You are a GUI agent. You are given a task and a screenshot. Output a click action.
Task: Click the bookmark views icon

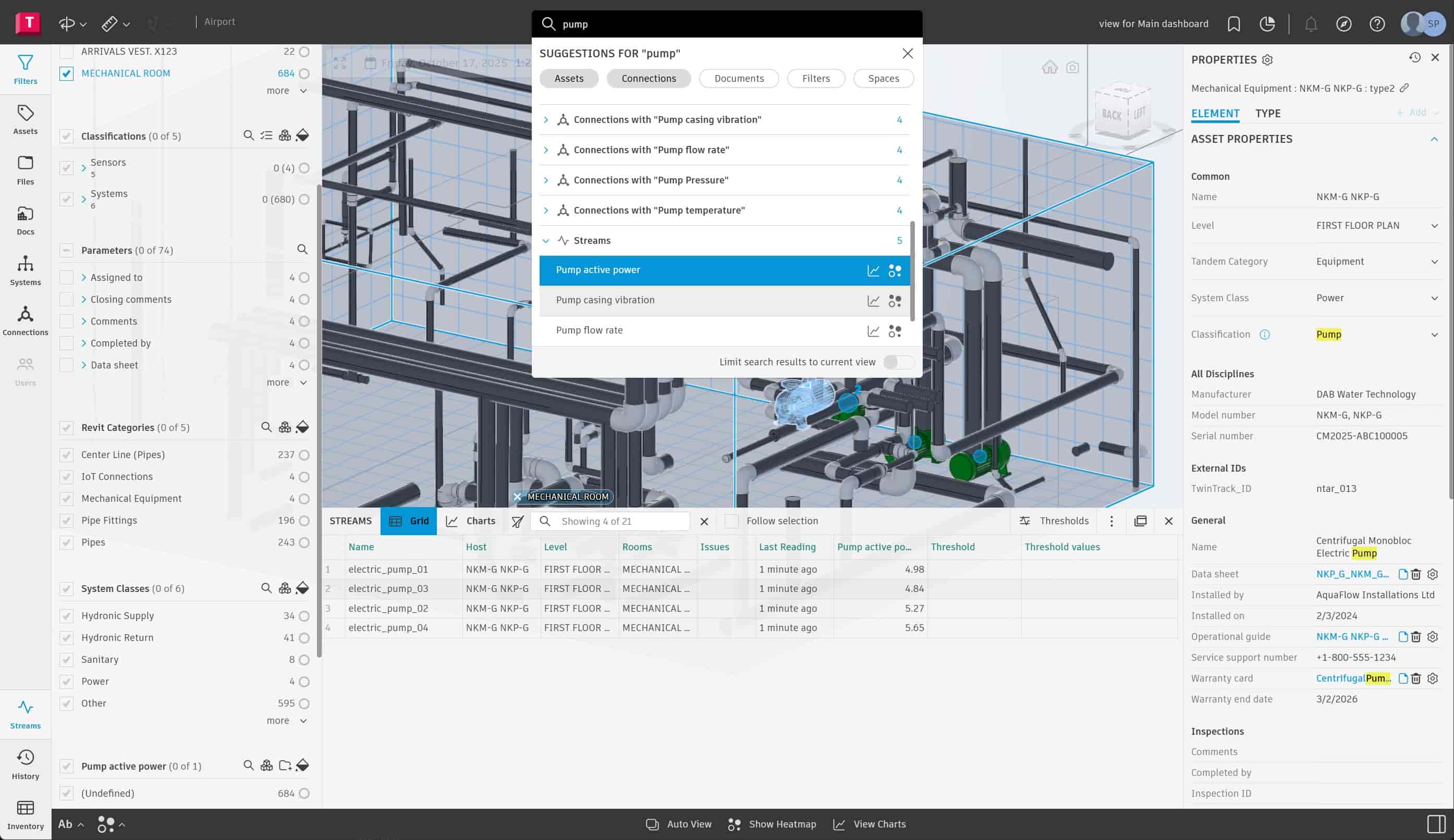coord(1233,23)
